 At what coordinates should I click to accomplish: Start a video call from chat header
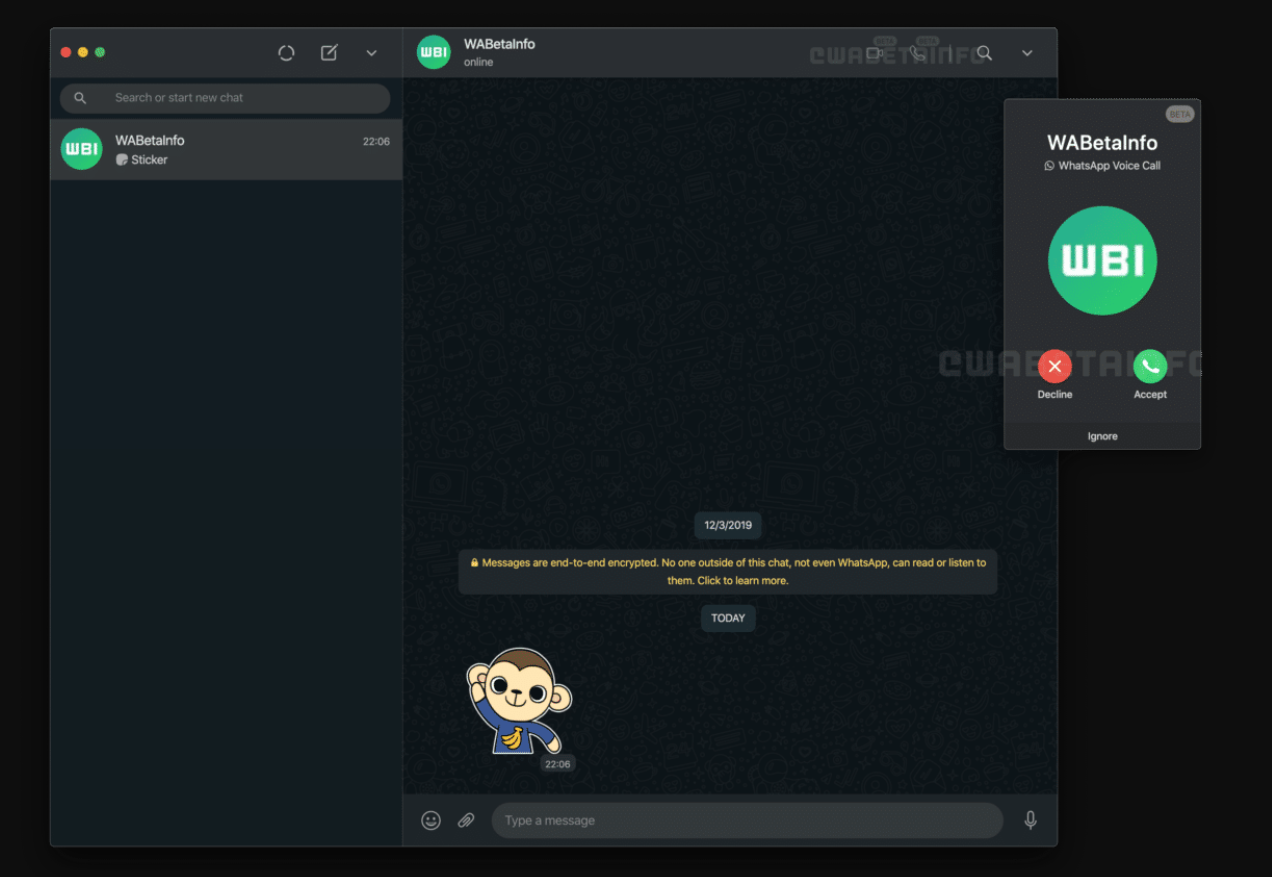876,52
